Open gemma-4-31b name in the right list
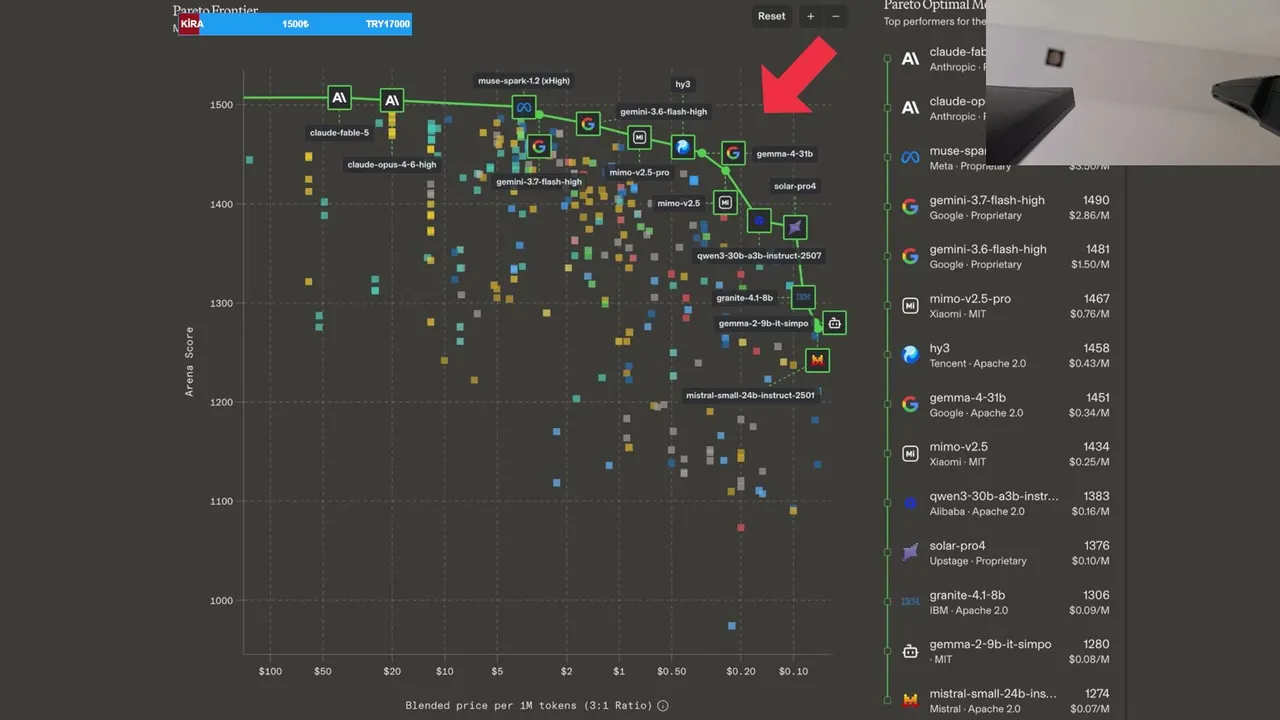Image resolution: width=1280 pixels, height=720 pixels. [968, 397]
